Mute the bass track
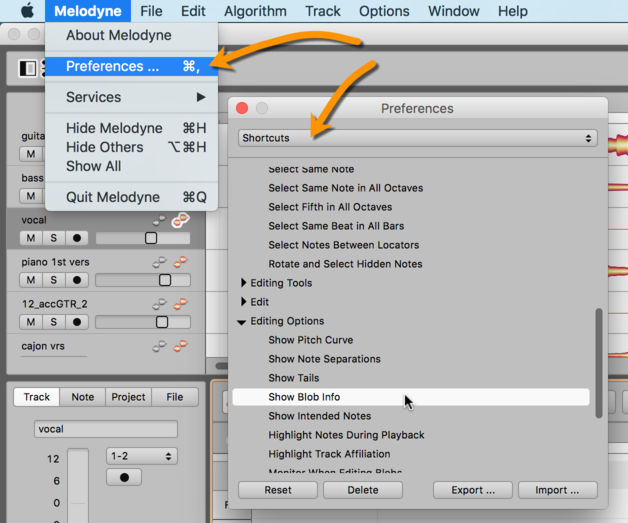This screenshot has height=523, width=628. pos(31,196)
